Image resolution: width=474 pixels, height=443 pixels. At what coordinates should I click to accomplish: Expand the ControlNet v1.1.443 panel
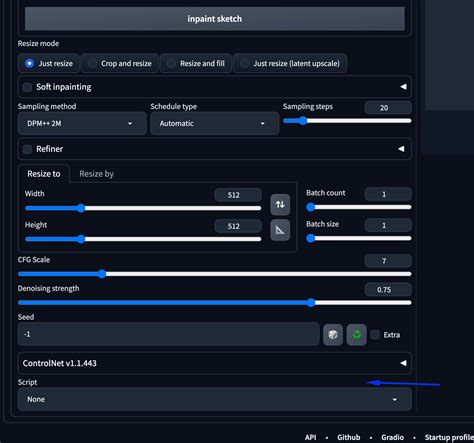(x=215, y=363)
